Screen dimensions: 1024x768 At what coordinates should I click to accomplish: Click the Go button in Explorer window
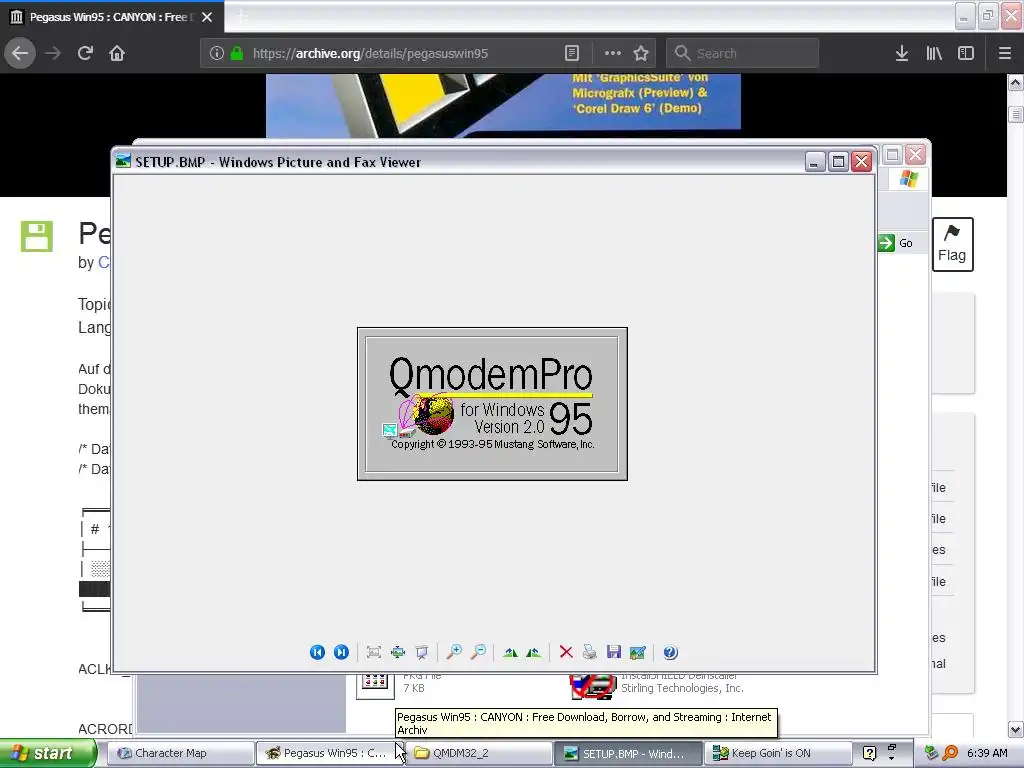[x=897, y=243]
